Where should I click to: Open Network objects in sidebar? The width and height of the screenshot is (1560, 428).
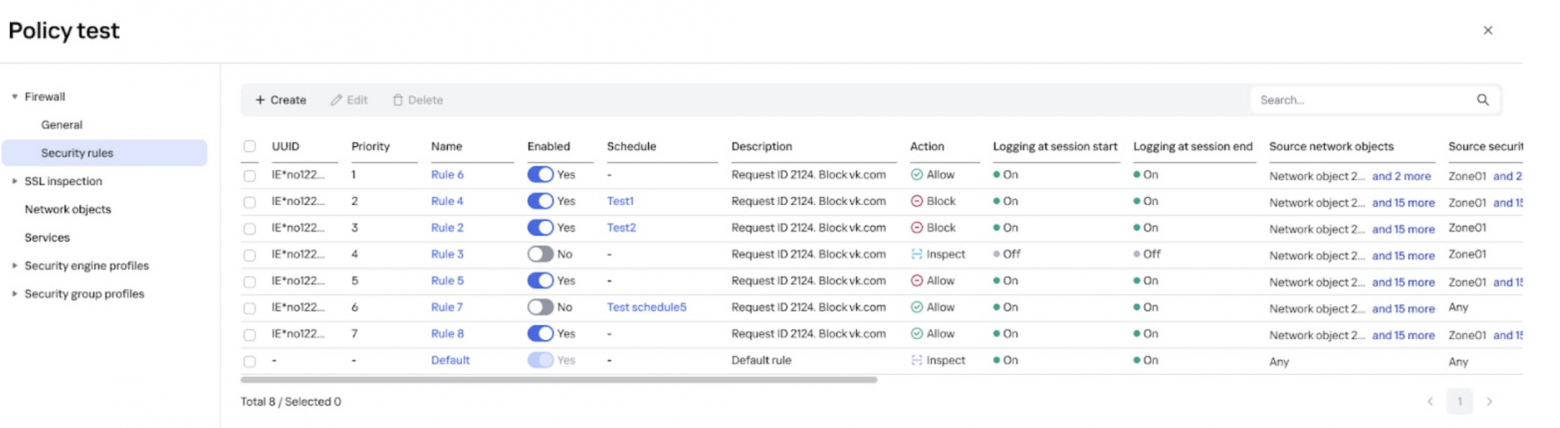click(x=68, y=210)
